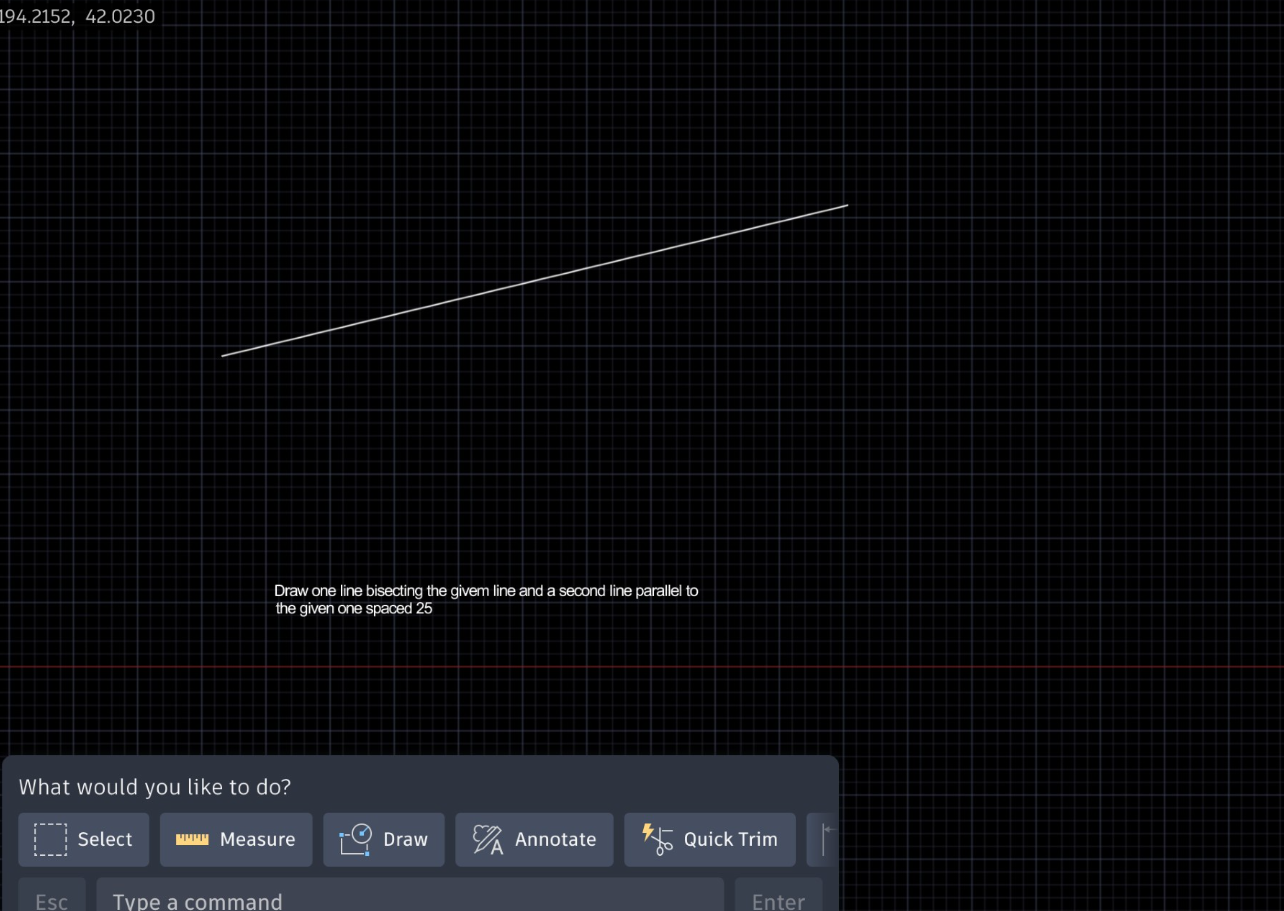Image resolution: width=1284 pixels, height=911 pixels.
Task: Activate the Measure tool with ruler icon
Action: (x=236, y=839)
